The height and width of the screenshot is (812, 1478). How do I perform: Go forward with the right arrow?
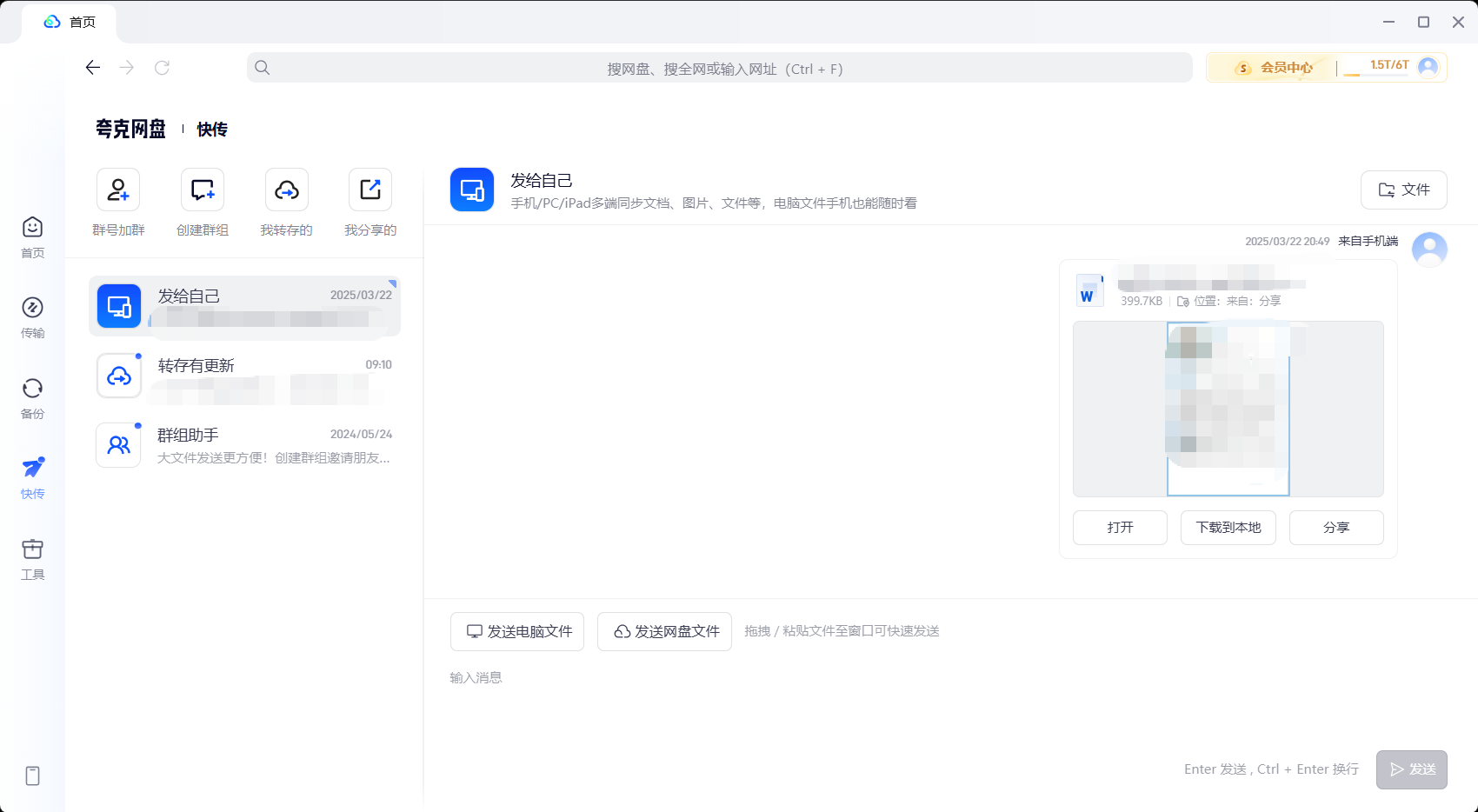coord(127,68)
